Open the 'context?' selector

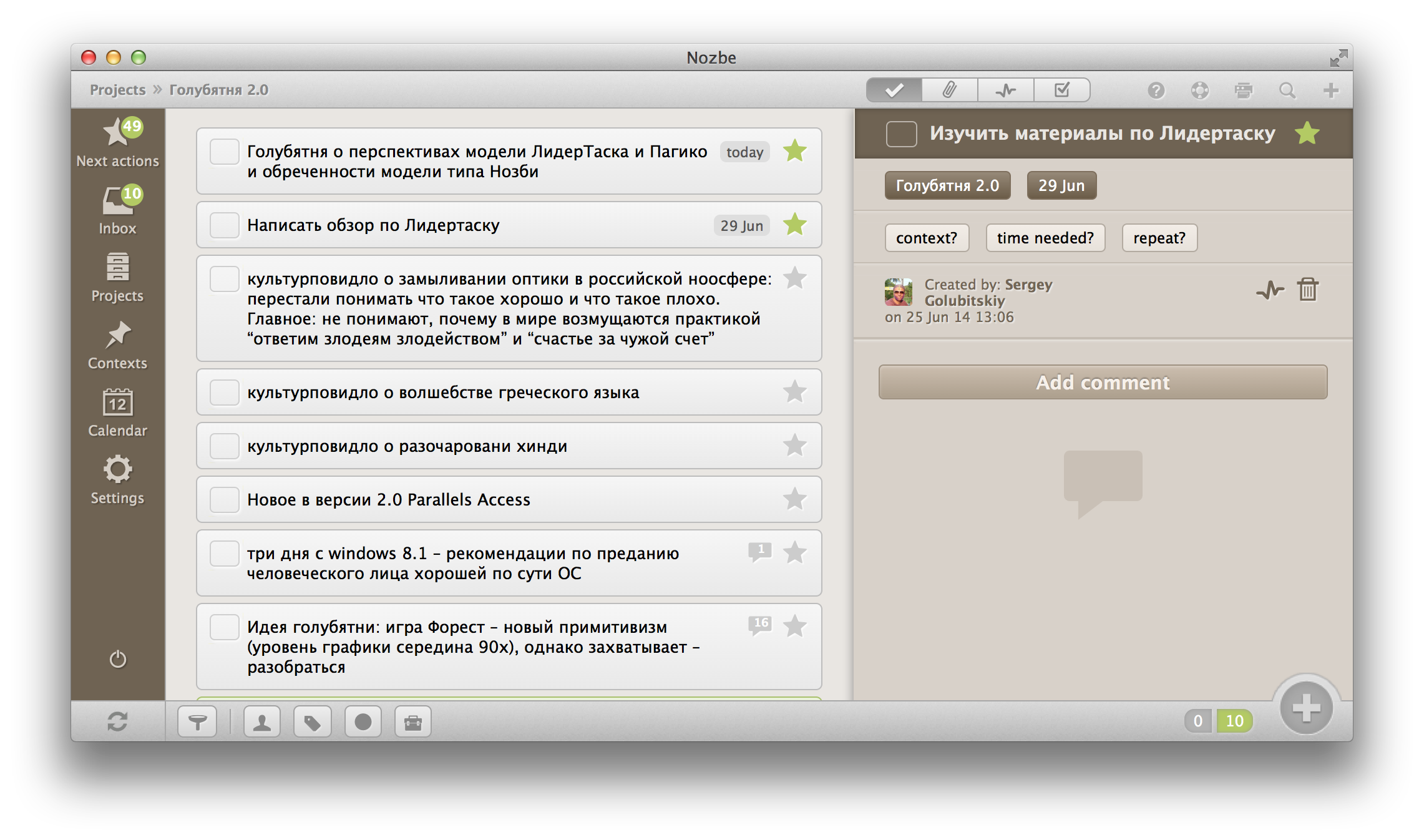click(x=927, y=238)
